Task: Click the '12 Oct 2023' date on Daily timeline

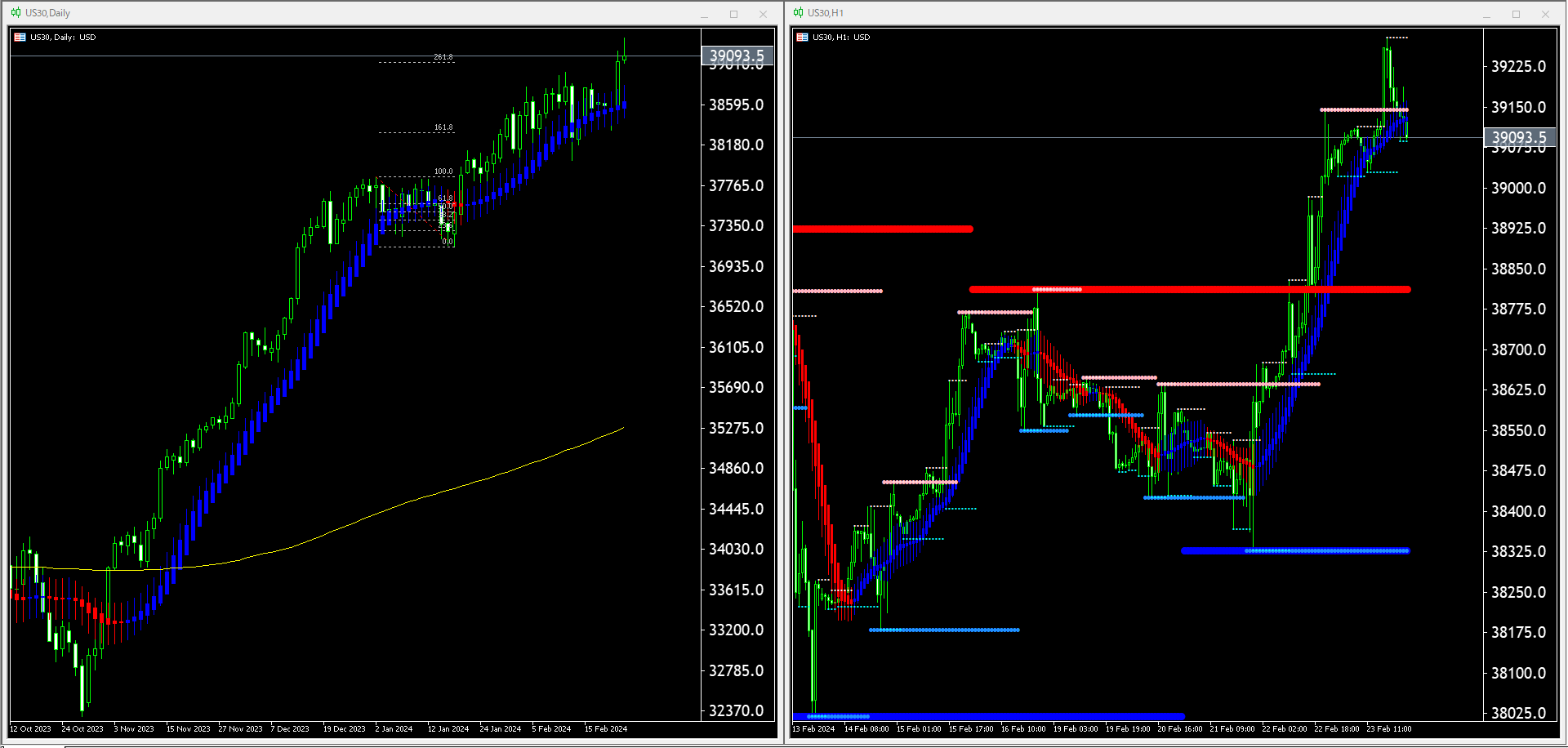Action: [x=30, y=729]
